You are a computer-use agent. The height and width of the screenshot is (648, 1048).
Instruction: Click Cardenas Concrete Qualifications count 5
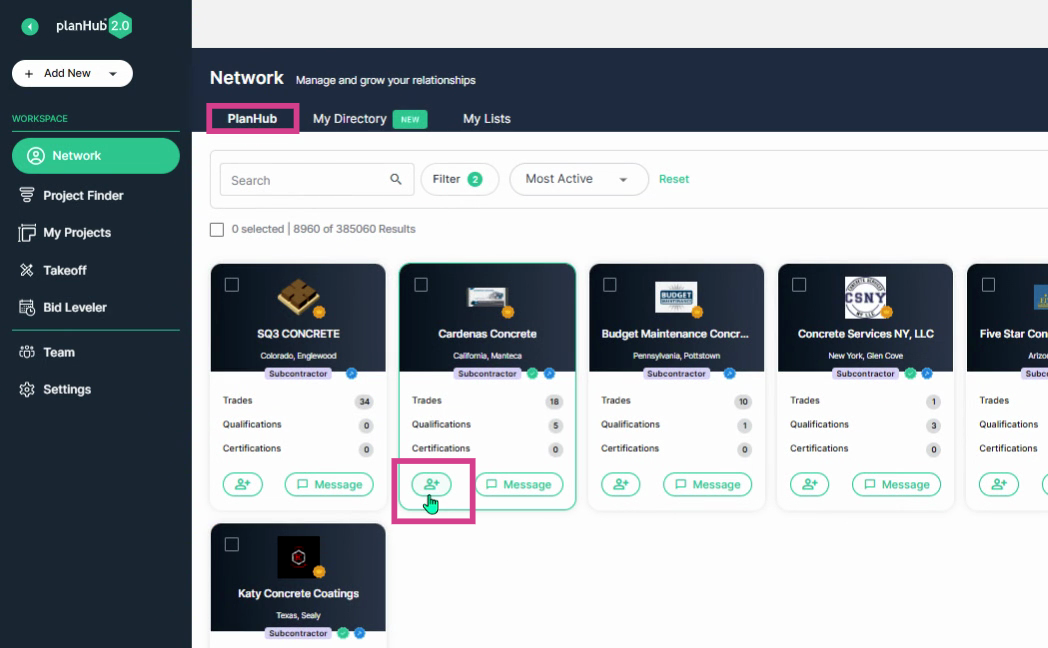[555, 426]
